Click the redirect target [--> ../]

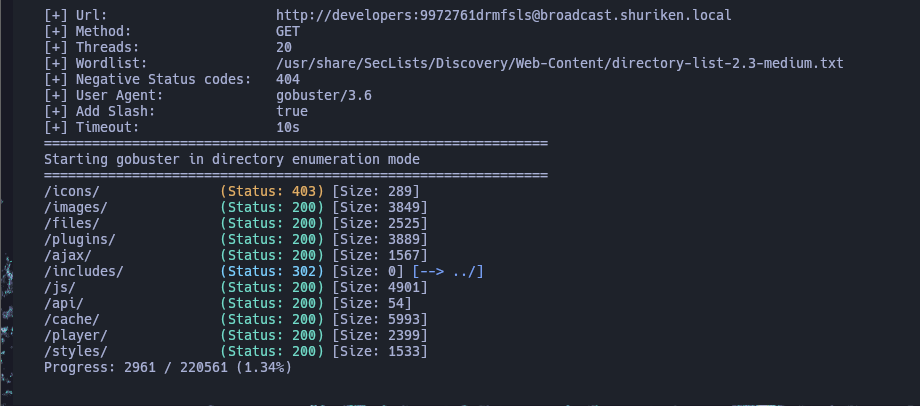tap(448, 272)
